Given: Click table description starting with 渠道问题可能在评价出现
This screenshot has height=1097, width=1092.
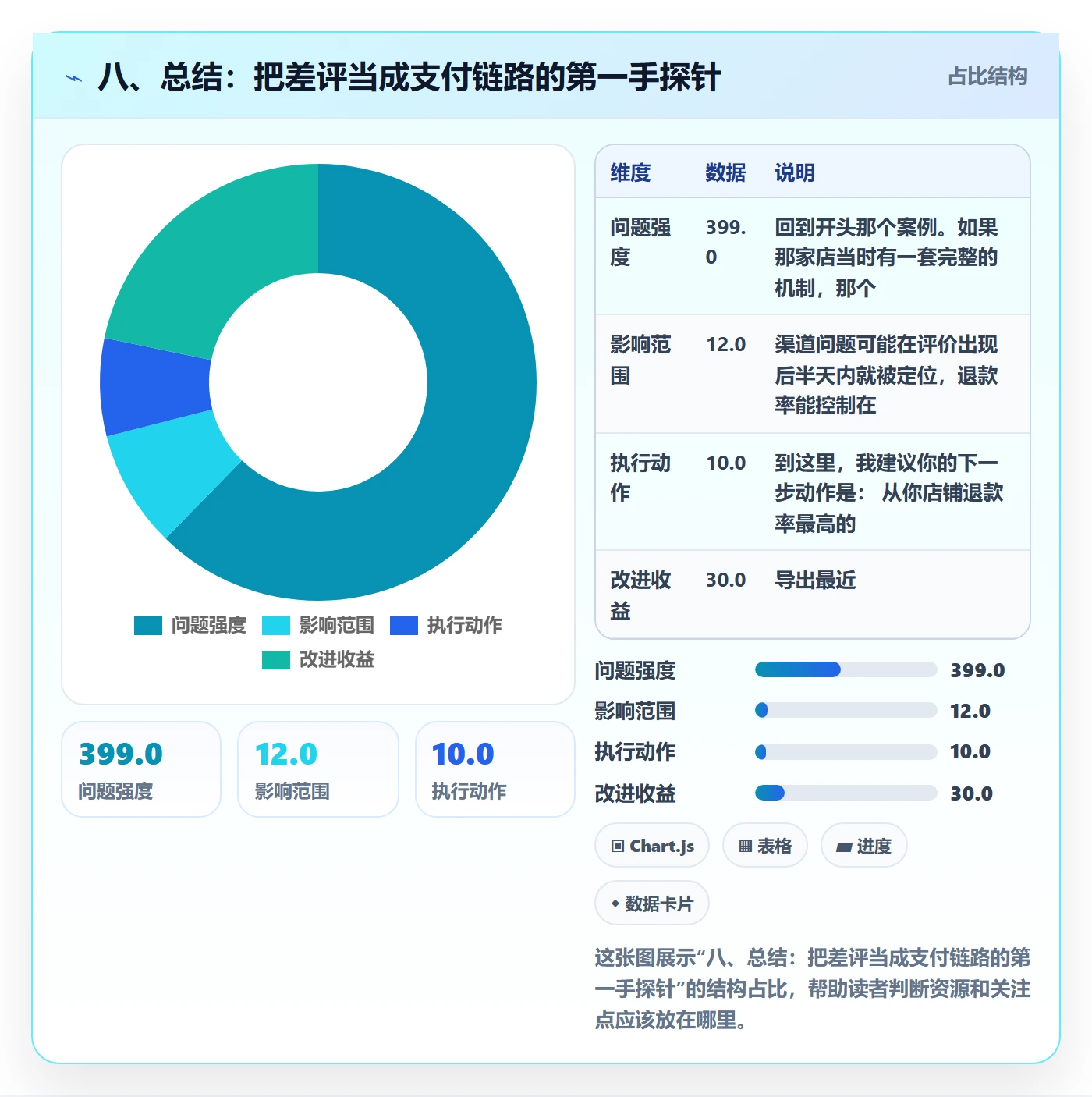Looking at the screenshot, I should tap(887, 375).
